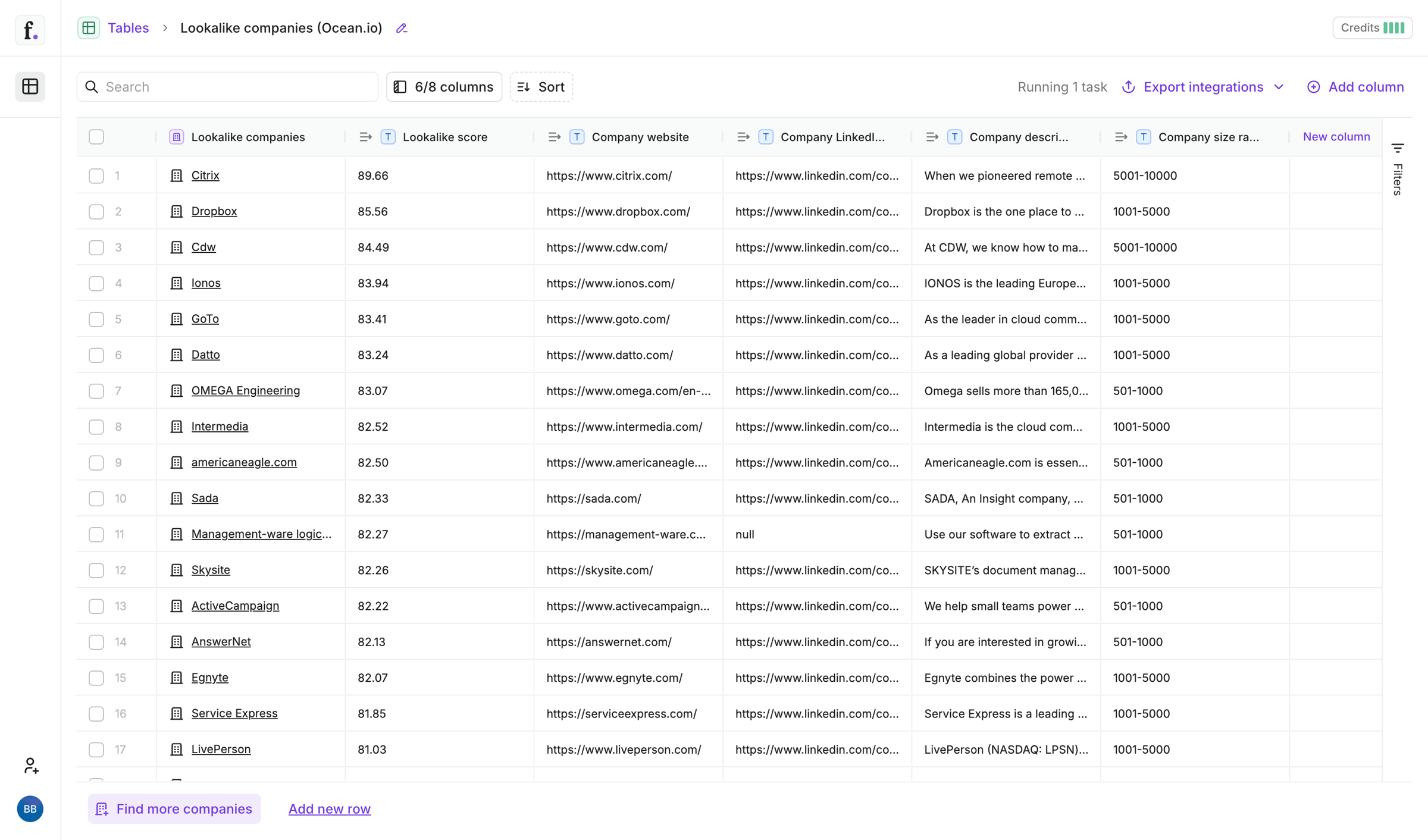Toggle the select-all rows checkbox

coord(96,137)
